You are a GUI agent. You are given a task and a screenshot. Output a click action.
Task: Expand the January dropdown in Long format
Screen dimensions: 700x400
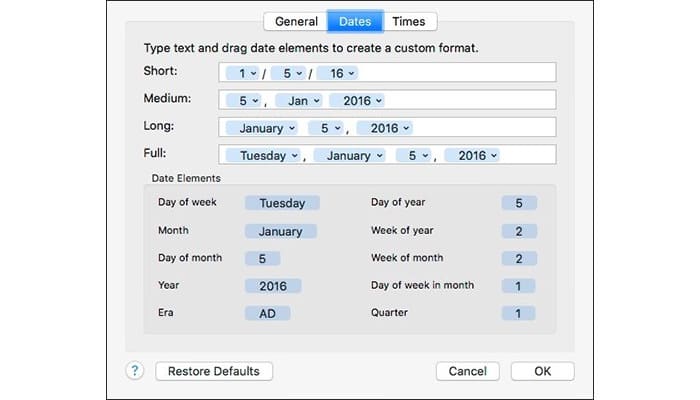click(x=262, y=128)
